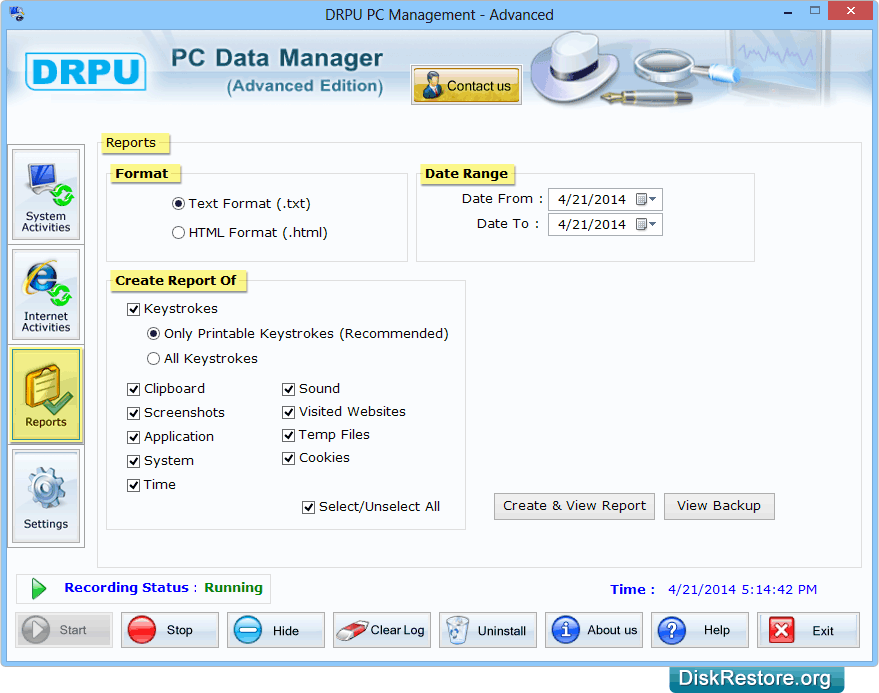Open the Date From calendar dropdown
This screenshot has width=879, height=693.
[x=646, y=199]
